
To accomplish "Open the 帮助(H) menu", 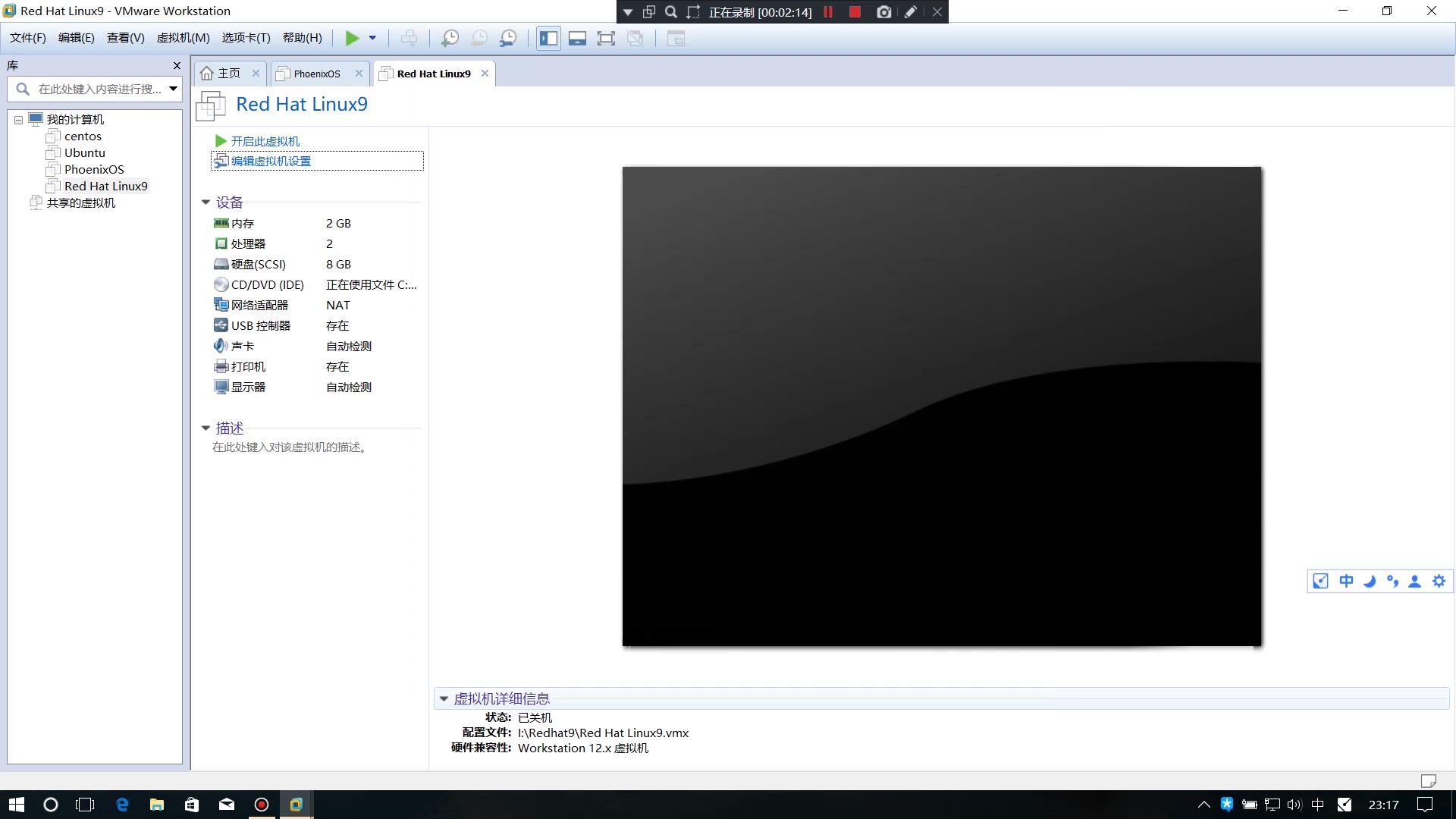I will 303,38.
